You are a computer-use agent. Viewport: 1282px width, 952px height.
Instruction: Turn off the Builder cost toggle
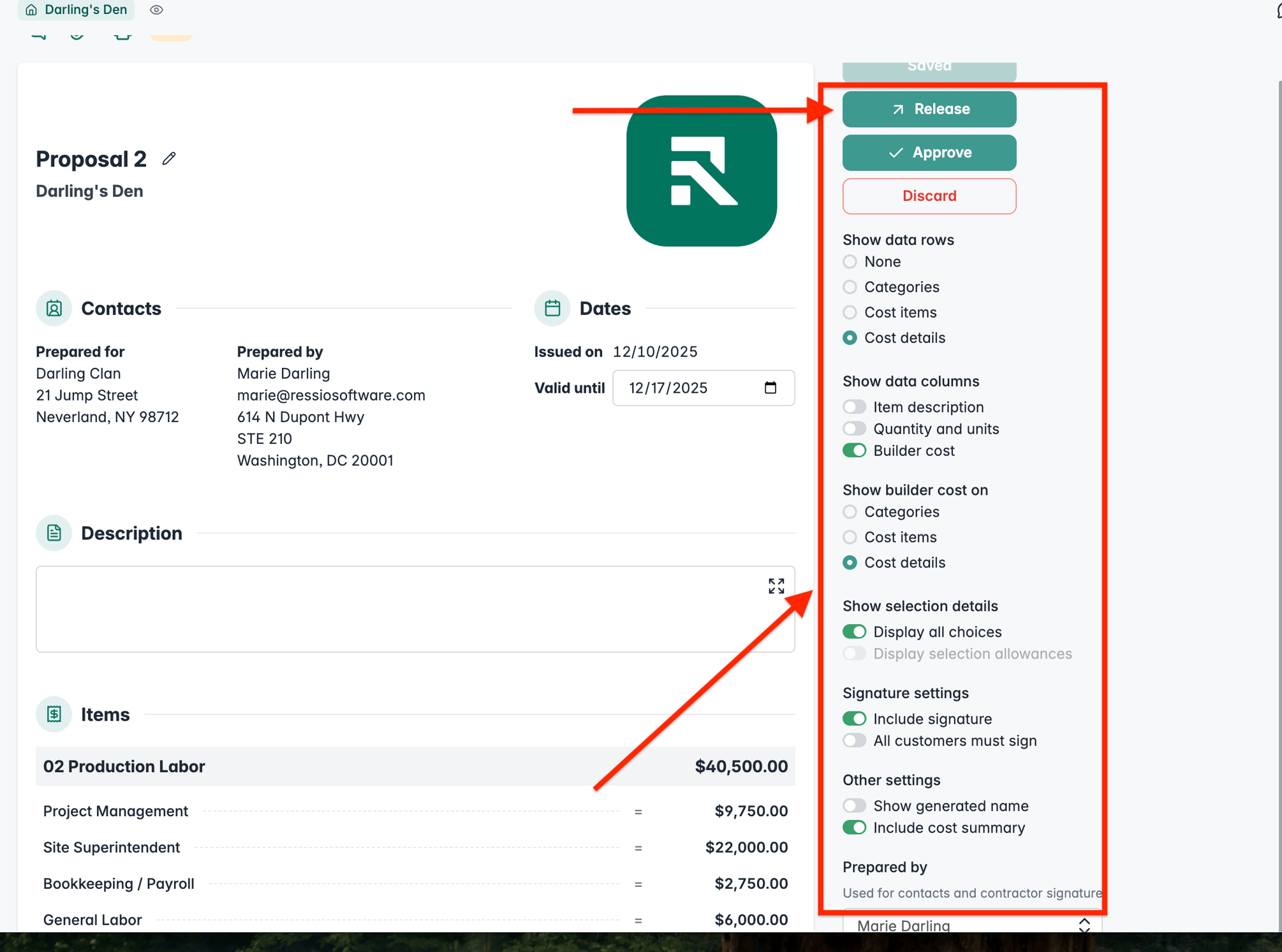(x=854, y=451)
